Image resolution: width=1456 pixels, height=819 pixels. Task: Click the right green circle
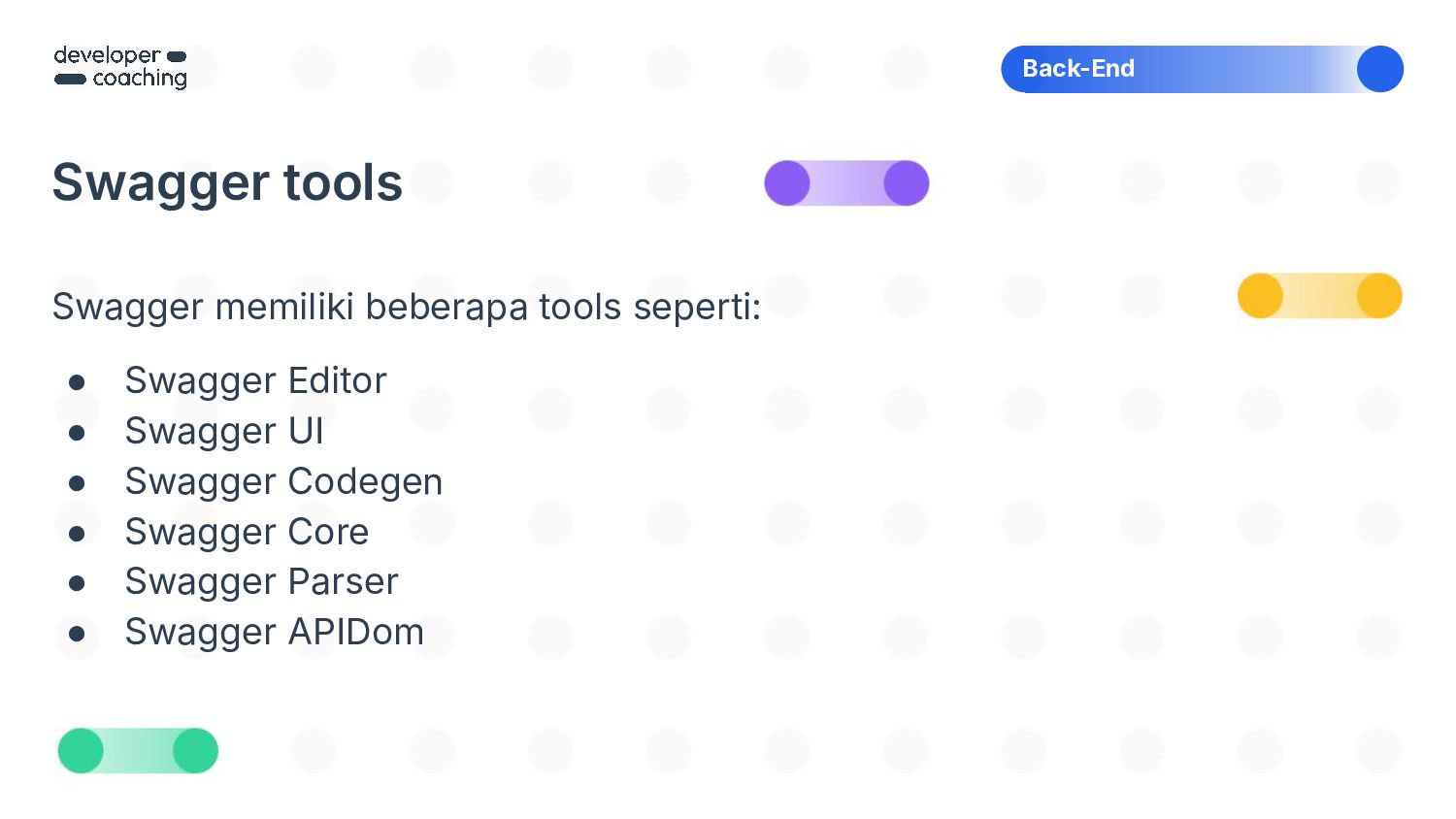195,751
